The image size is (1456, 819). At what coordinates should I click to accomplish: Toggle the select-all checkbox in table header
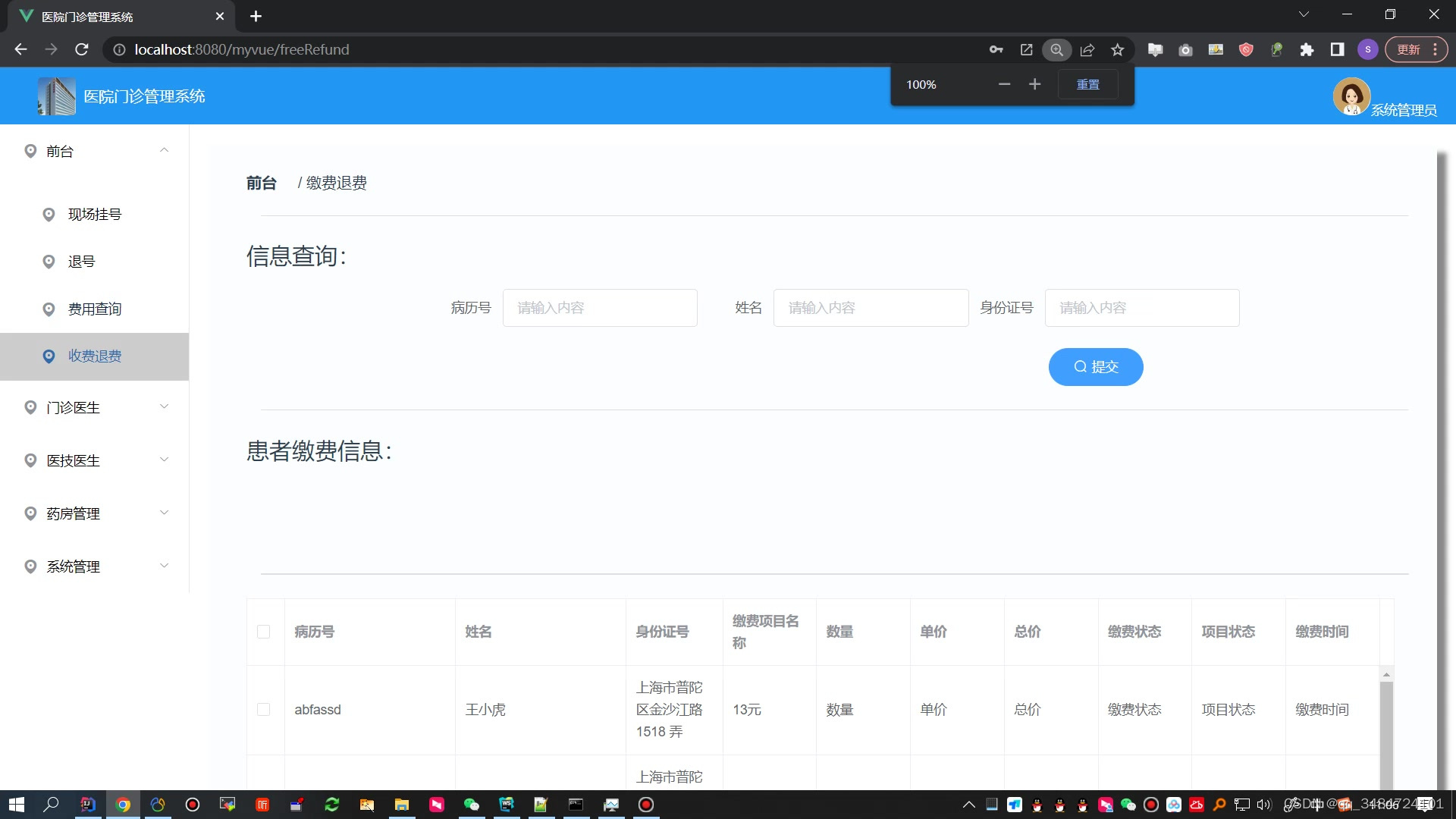click(x=263, y=632)
